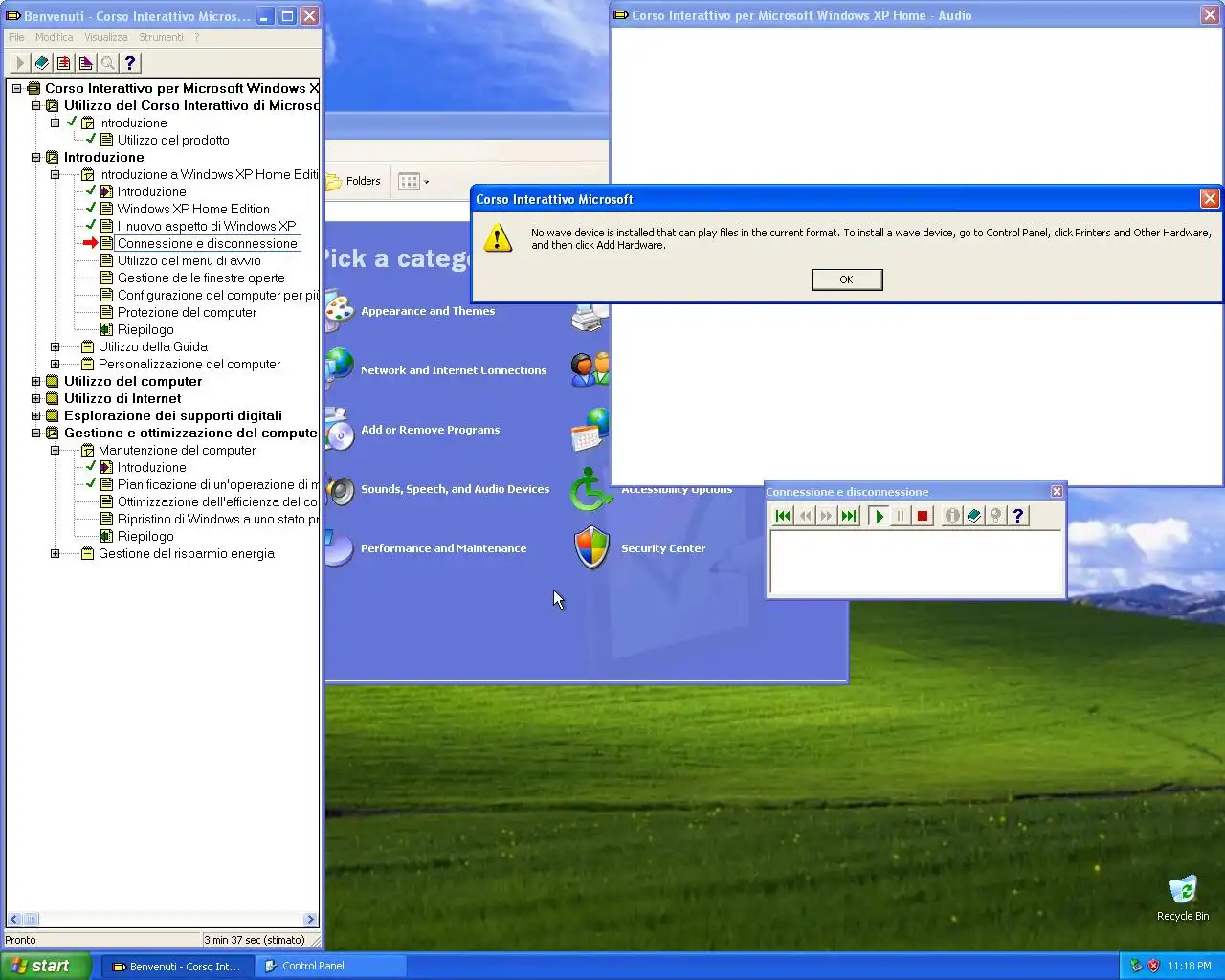Open the Recycle Bin desktop icon

coord(1183,898)
